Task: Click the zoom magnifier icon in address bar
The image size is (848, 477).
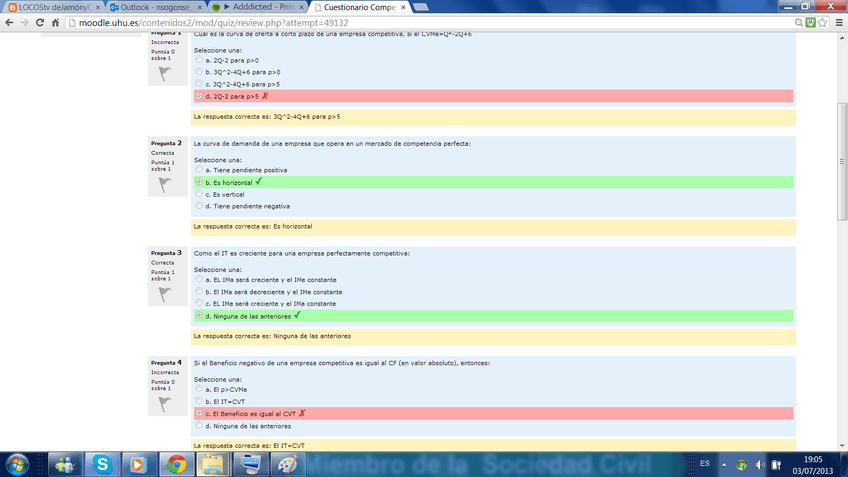Action: click(801, 22)
